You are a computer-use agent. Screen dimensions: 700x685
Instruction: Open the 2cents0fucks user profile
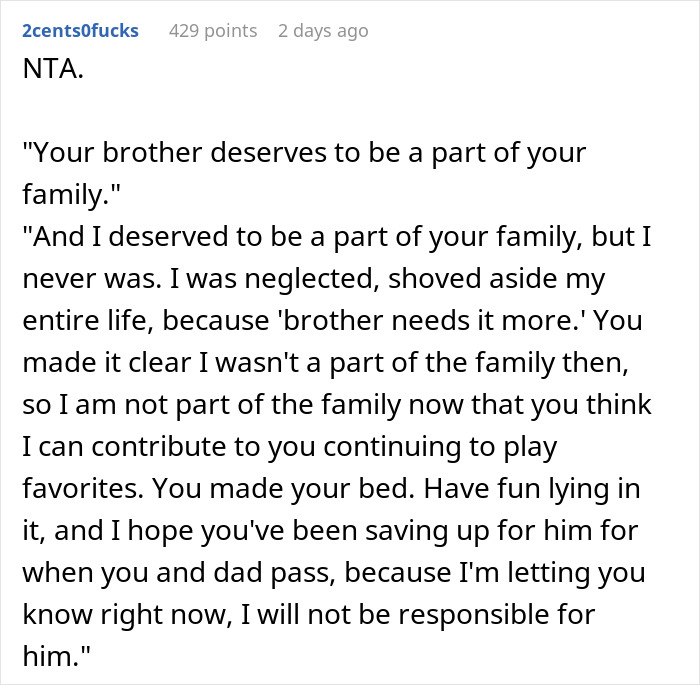tap(80, 31)
